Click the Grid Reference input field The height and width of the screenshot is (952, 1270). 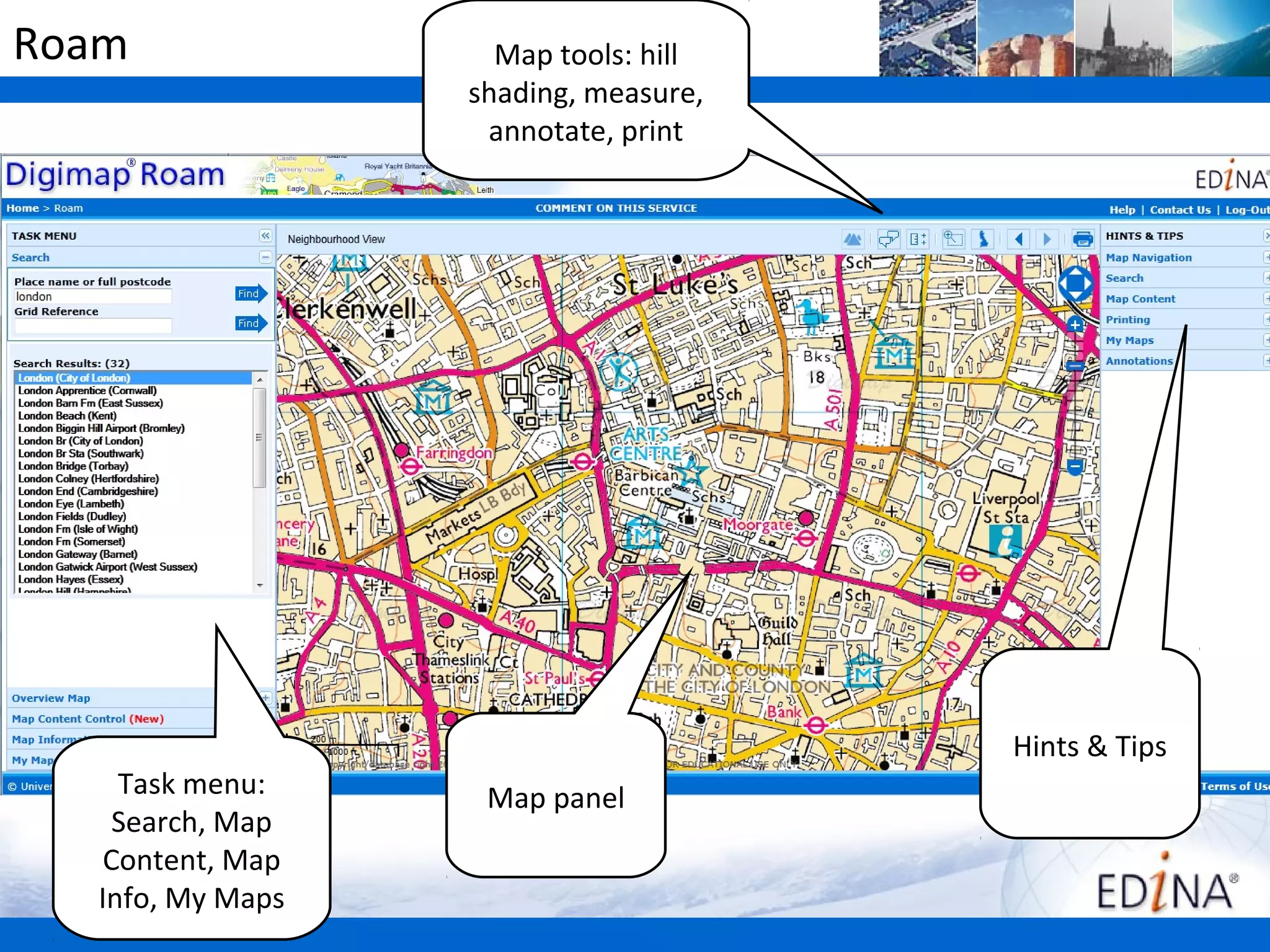[93, 326]
